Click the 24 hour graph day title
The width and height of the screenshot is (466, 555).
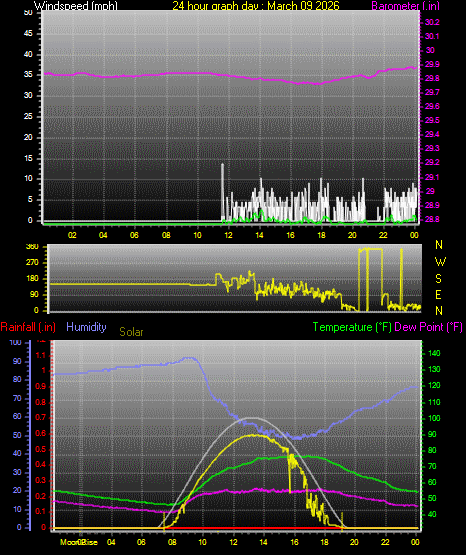click(x=256, y=5)
